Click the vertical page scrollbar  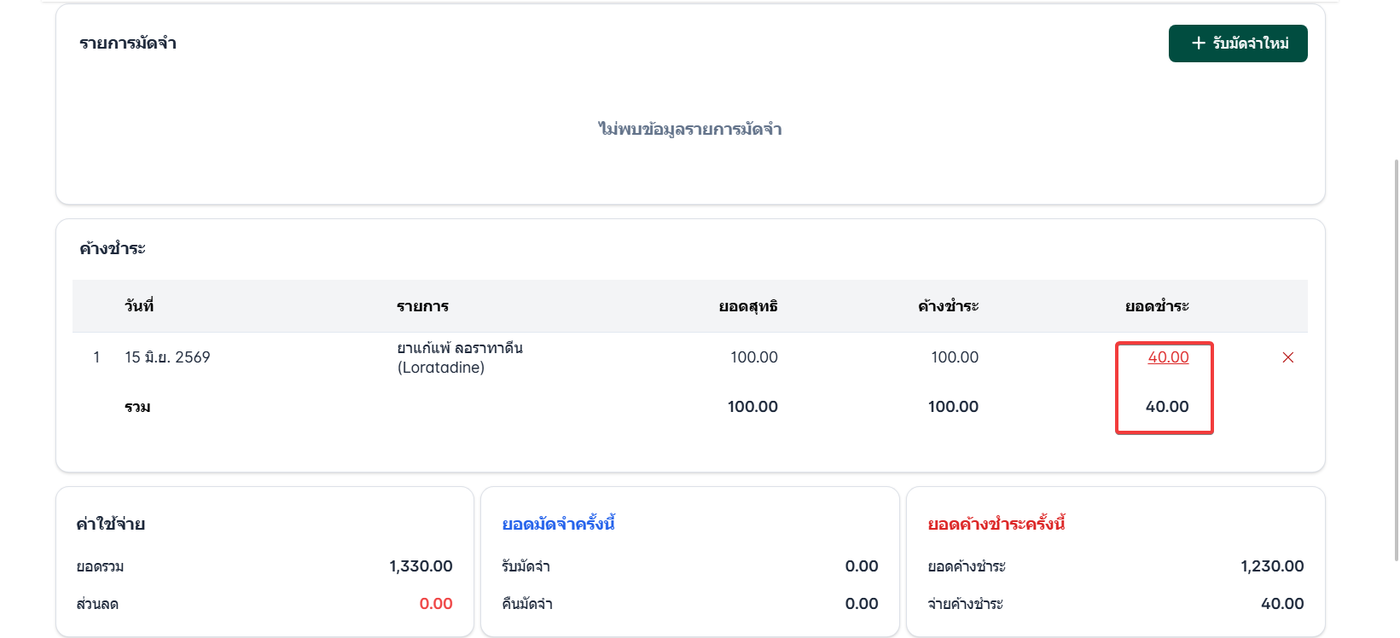click(x=1396, y=360)
